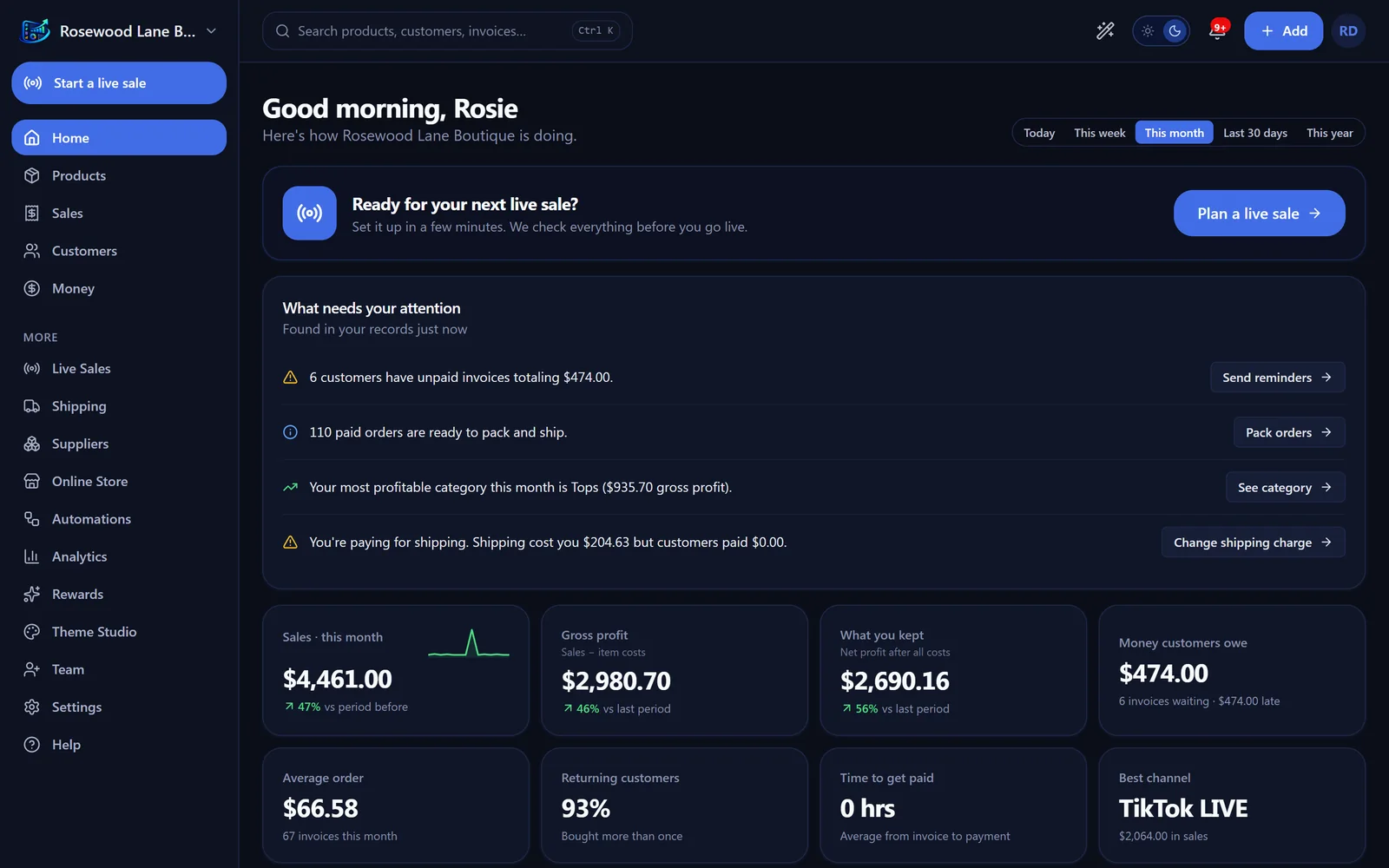The height and width of the screenshot is (868, 1389).
Task: Open the RD user avatar menu
Action: coord(1348,31)
